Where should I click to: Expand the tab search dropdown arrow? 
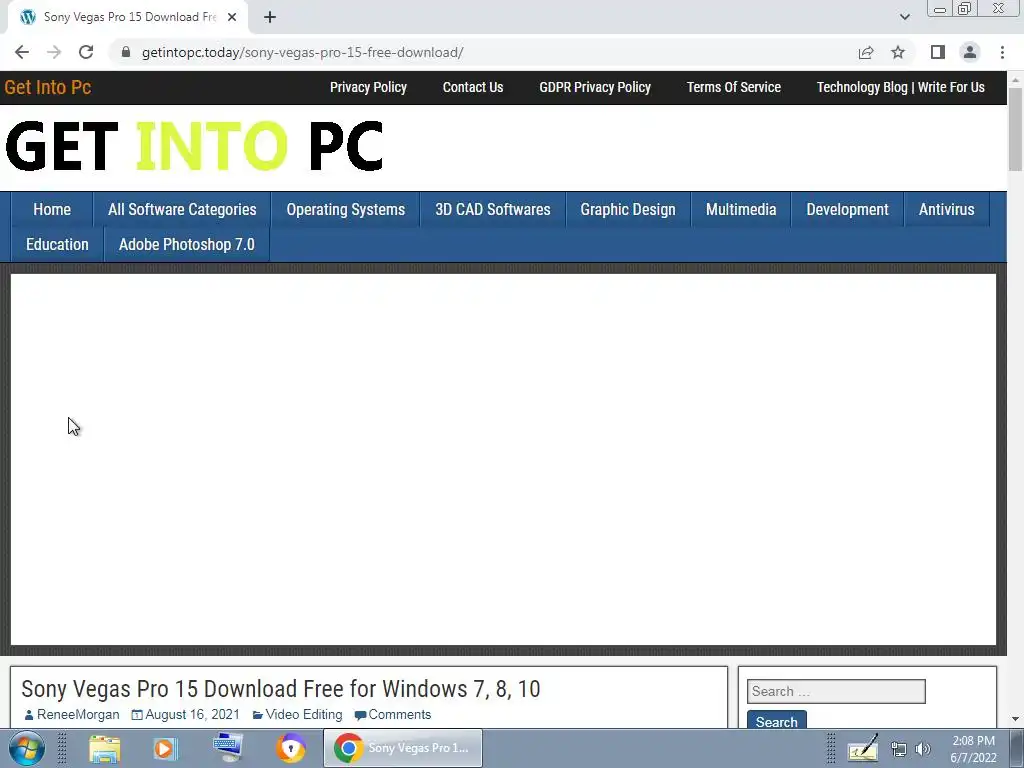pyautogui.click(x=904, y=17)
